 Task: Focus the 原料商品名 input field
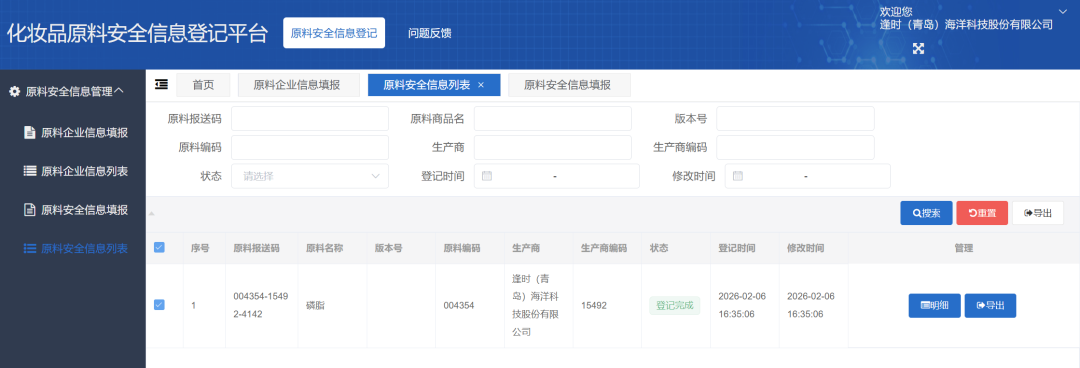552,119
